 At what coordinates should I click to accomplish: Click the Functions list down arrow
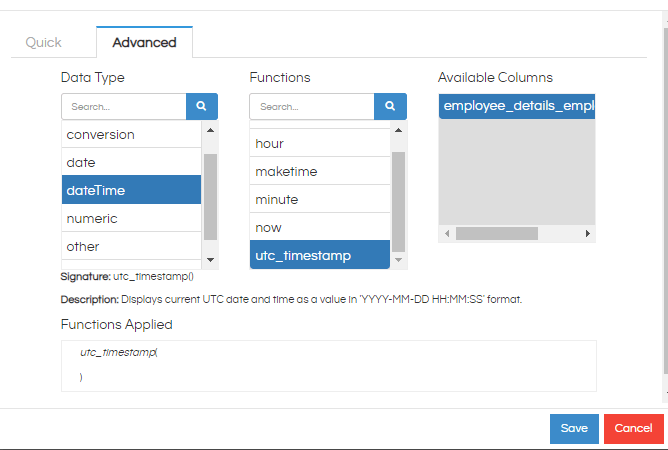[x=398, y=260]
